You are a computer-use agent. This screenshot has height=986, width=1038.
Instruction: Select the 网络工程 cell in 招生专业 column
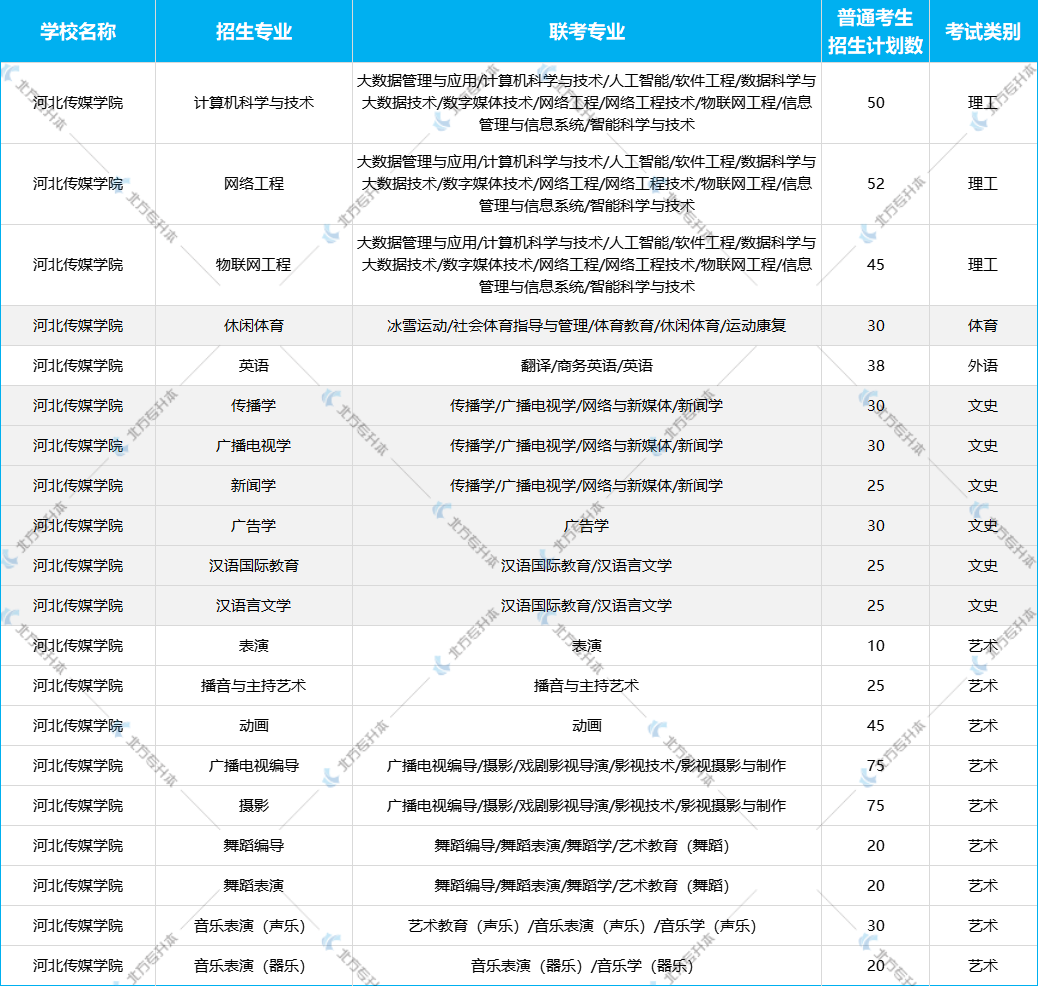(254, 183)
